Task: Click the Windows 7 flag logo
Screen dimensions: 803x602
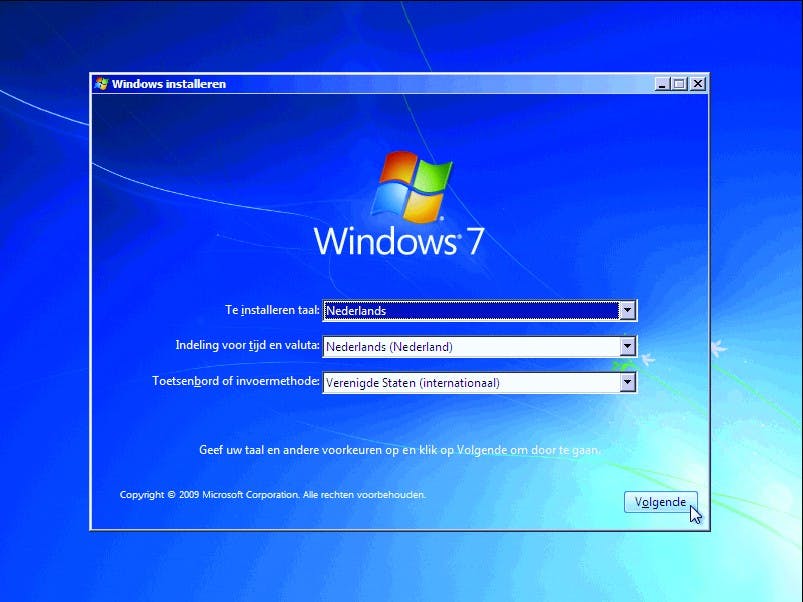Action: coord(411,186)
